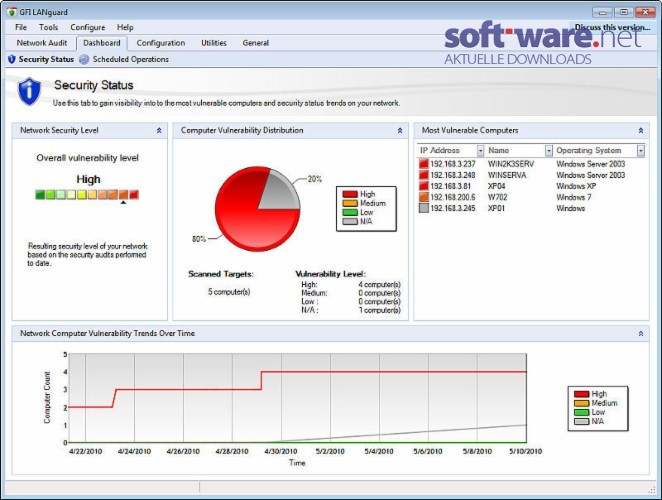Click the Windows XP operating system cell
This screenshot has height=500, width=662.
pyautogui.click(x=576, y=186)
